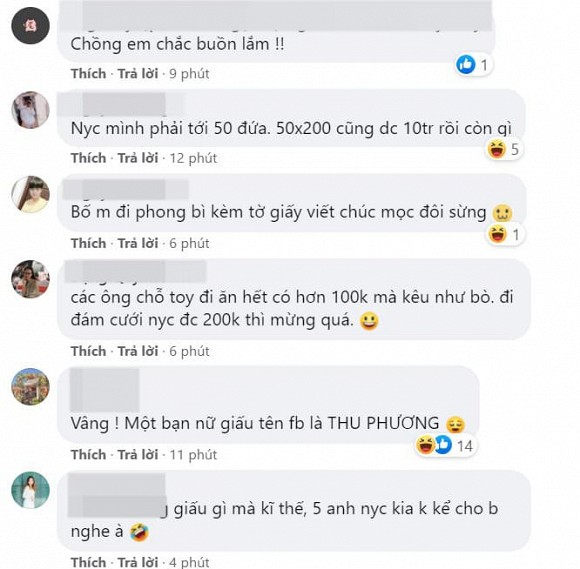Open the dark profile avatar of the first commenter

(30, 26)
